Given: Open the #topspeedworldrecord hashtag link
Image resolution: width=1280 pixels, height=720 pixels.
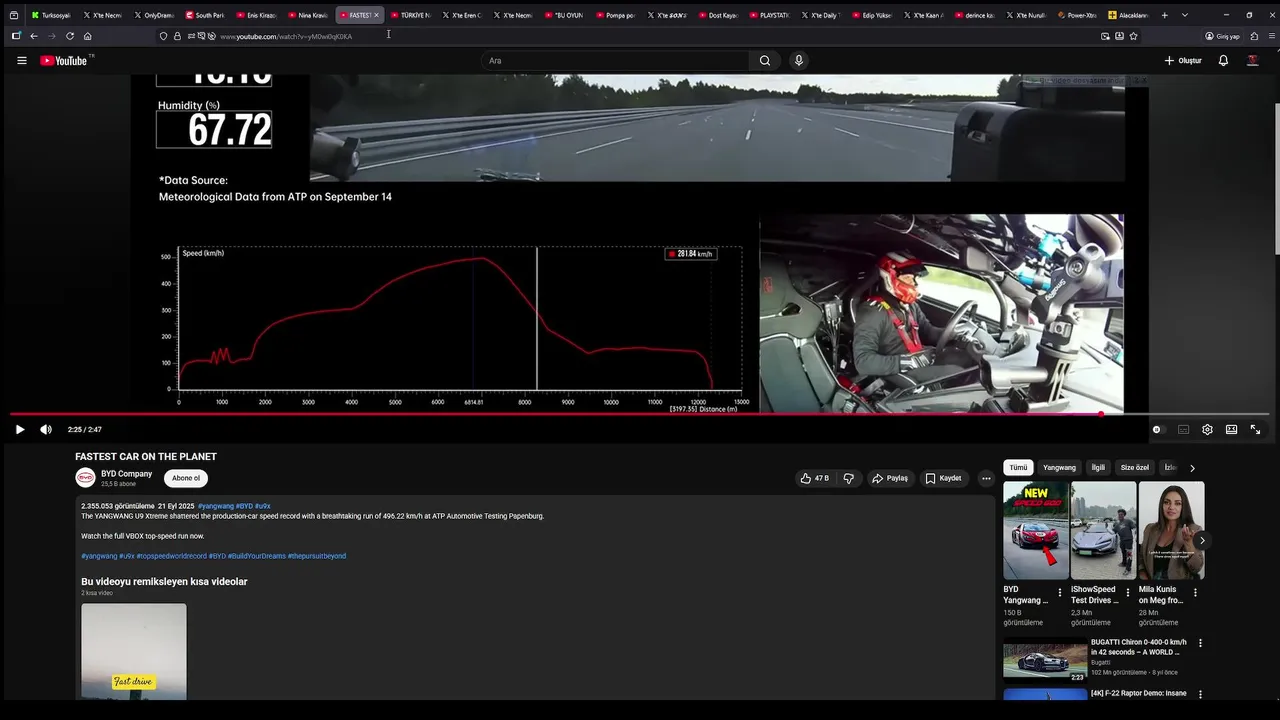Looking at the screenshot, I should point(172,556).
